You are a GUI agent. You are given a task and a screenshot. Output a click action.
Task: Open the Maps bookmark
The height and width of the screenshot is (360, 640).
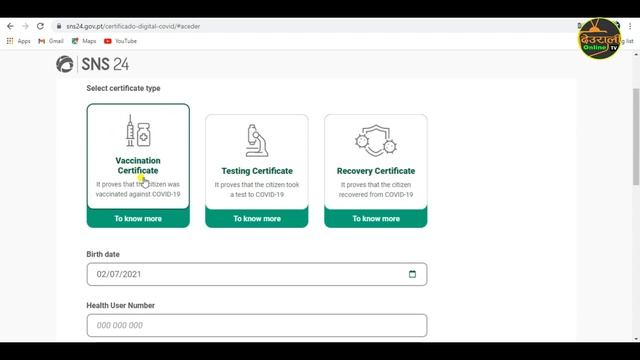pyautogui.click(x=84, y=41)
